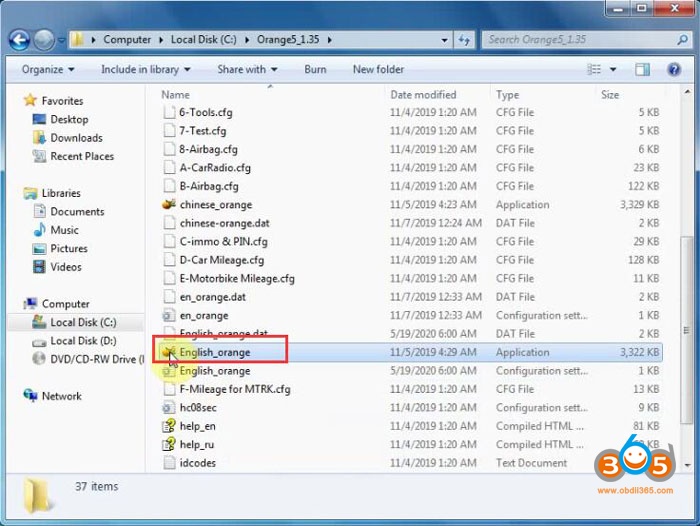
Task: Select the 7-Test.cfg file
Action: tap(203, 131)
